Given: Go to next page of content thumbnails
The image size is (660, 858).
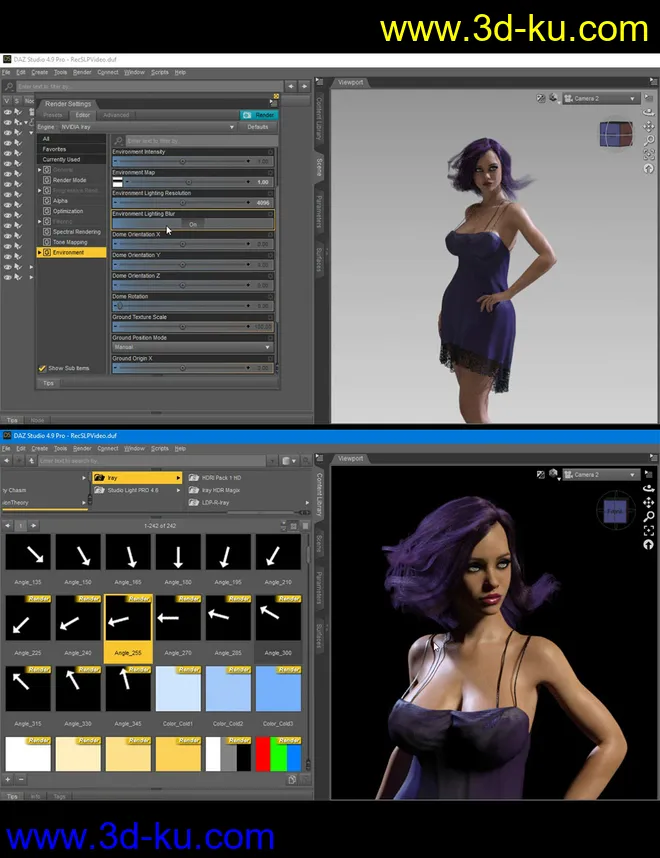Looking at the screenshot, I should [33, 525].
